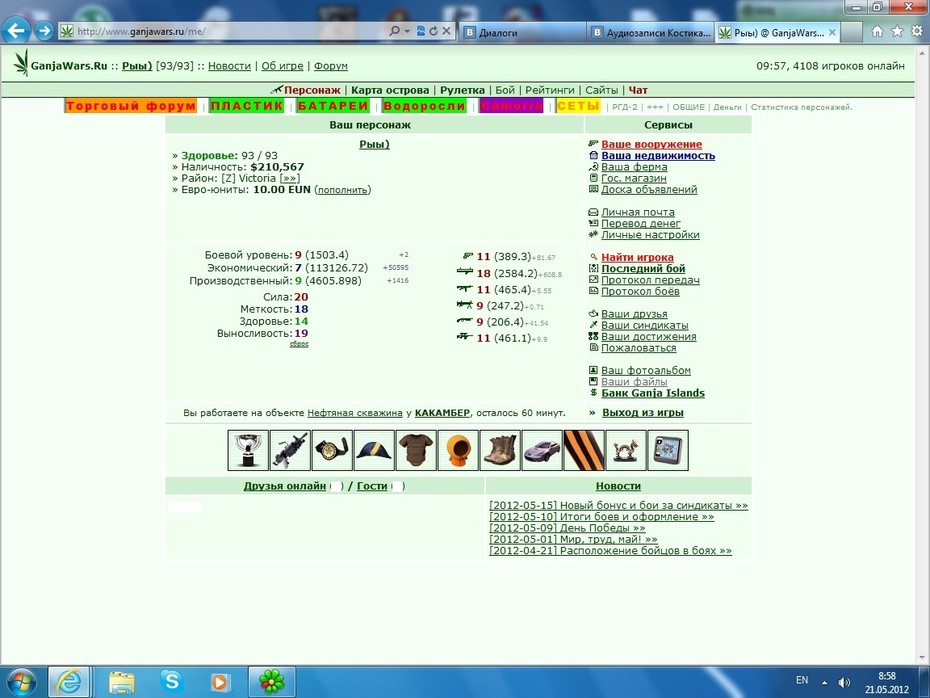930x698 pixels.
Task: Open the boots item icon
Action: coord(500,451)
